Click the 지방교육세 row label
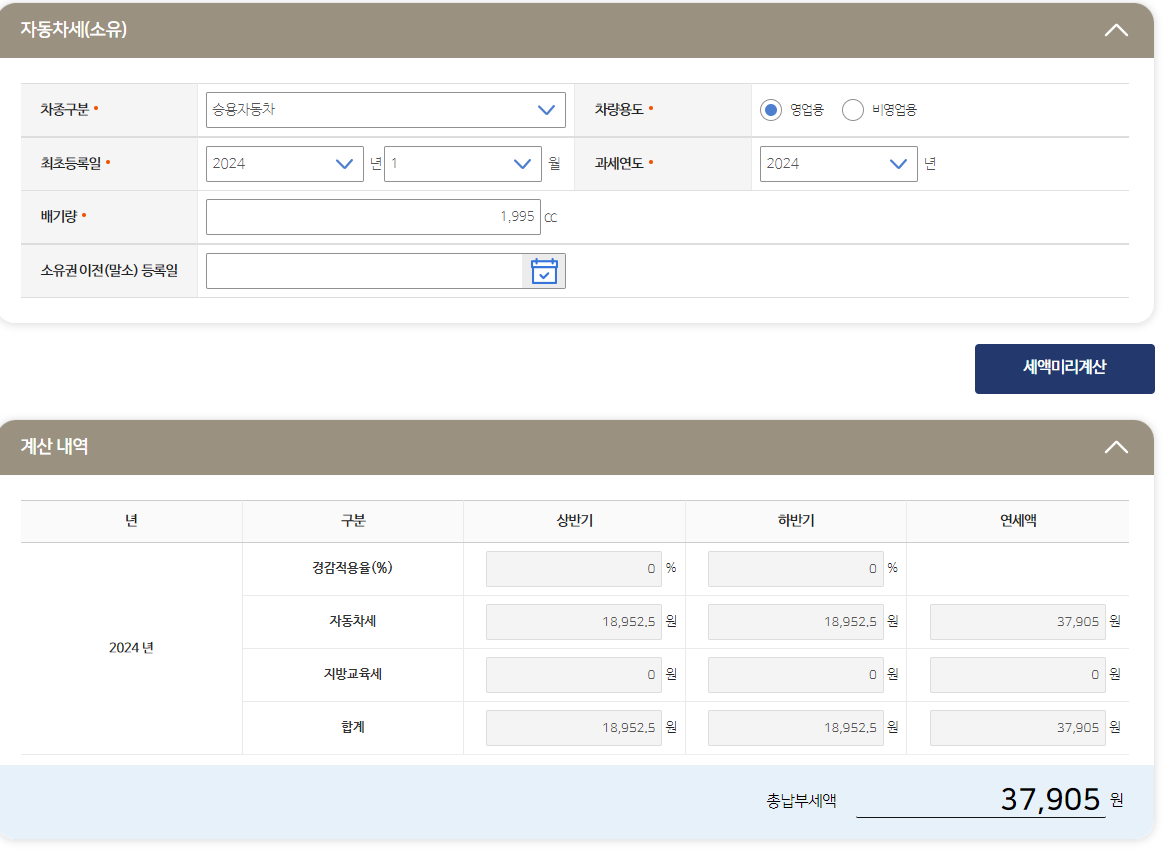The height and width of the screenshot is (859, 1165). pos(353,674)
